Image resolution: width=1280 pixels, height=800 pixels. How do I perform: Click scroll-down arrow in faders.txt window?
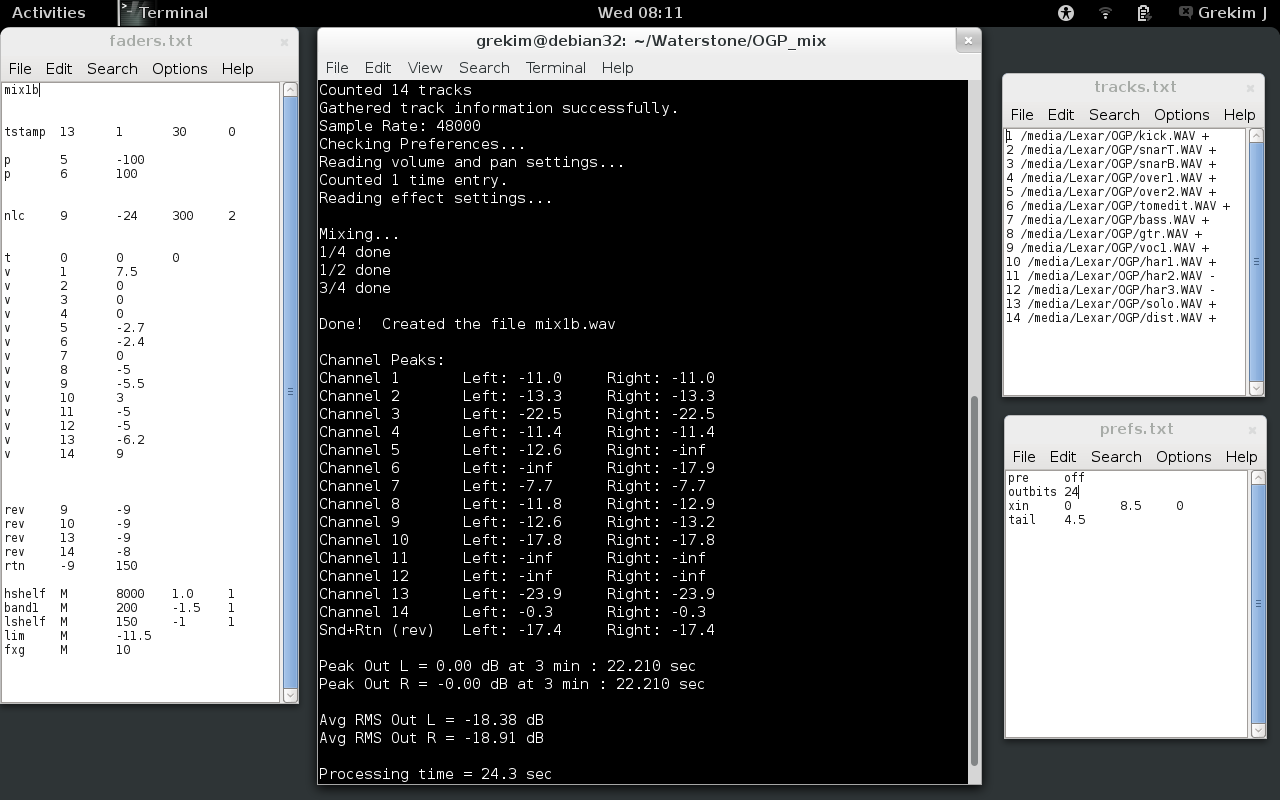290,695
